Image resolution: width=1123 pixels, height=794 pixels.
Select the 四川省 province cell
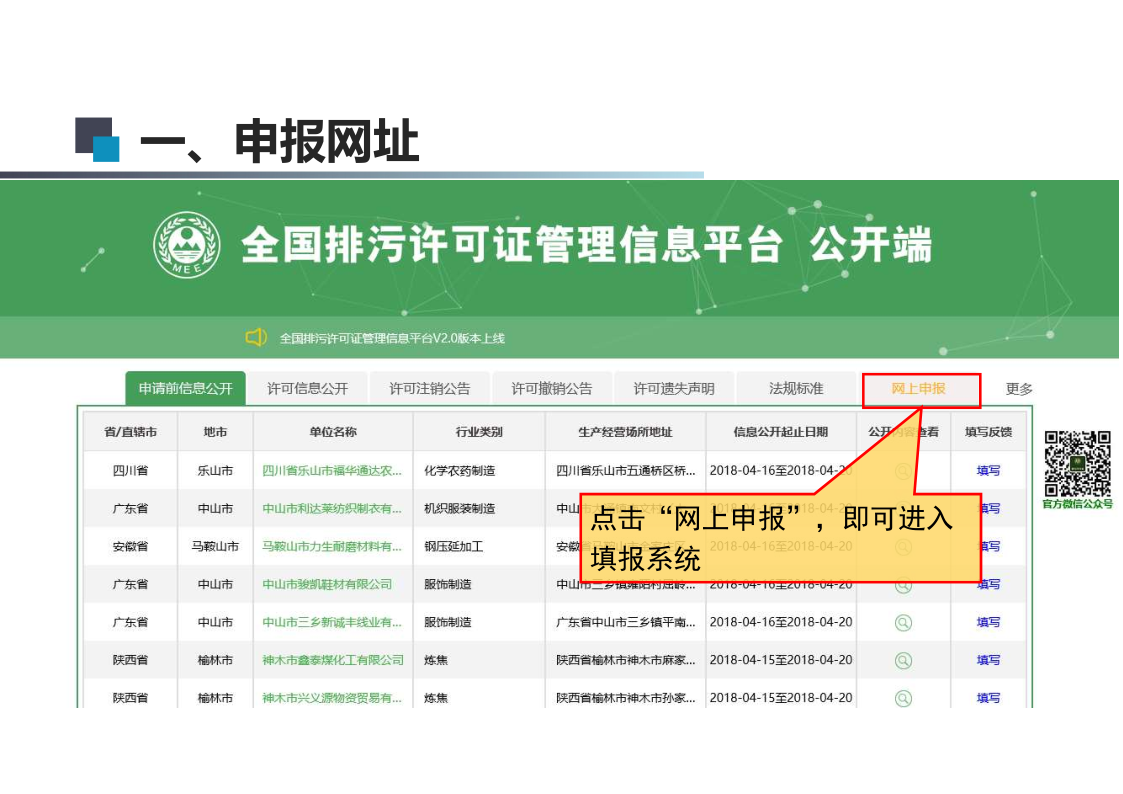(x=130, y=471)
